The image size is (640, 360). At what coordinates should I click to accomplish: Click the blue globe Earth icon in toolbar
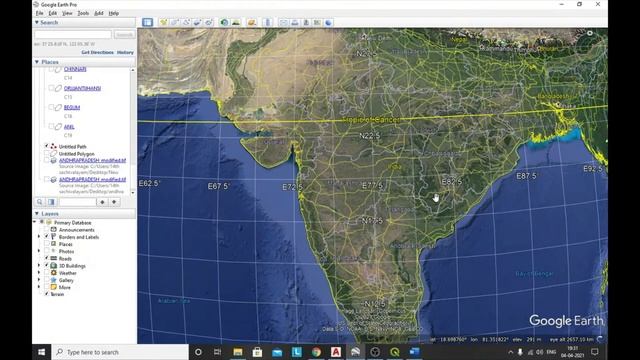pos(329,22)
